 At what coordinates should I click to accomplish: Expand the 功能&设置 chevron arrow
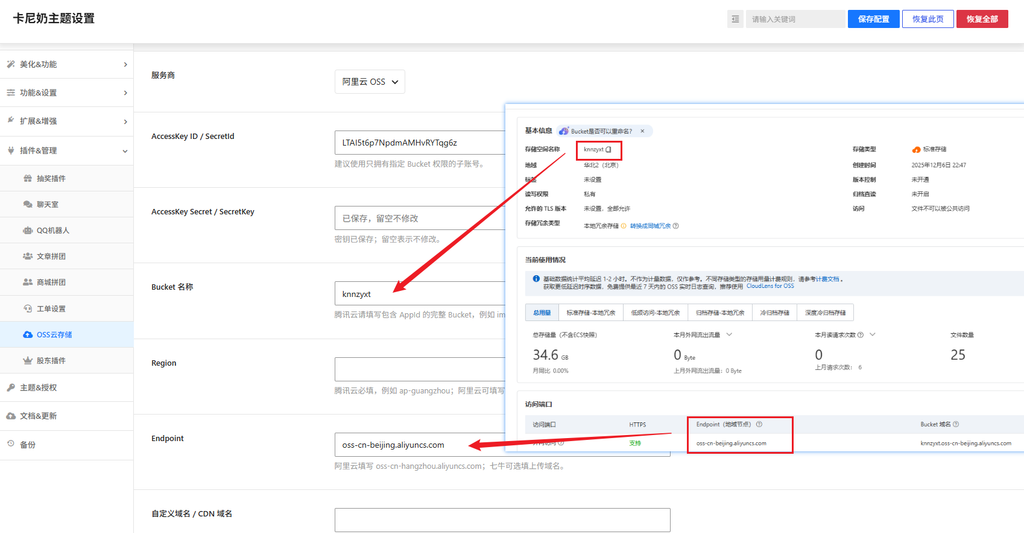(125, 93)
